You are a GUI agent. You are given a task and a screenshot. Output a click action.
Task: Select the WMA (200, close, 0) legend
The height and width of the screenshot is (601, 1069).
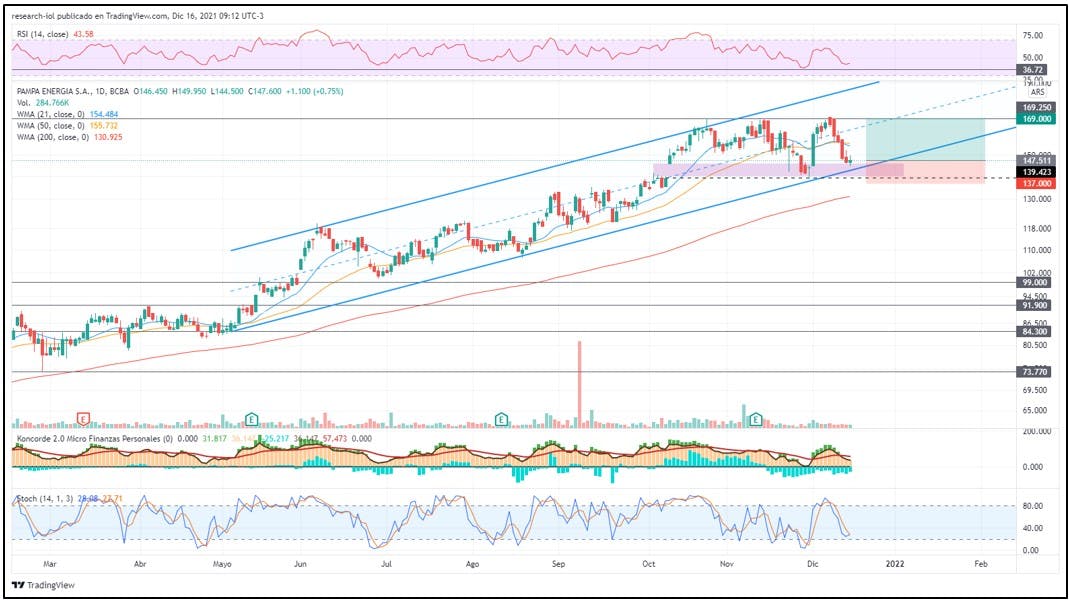70,137
